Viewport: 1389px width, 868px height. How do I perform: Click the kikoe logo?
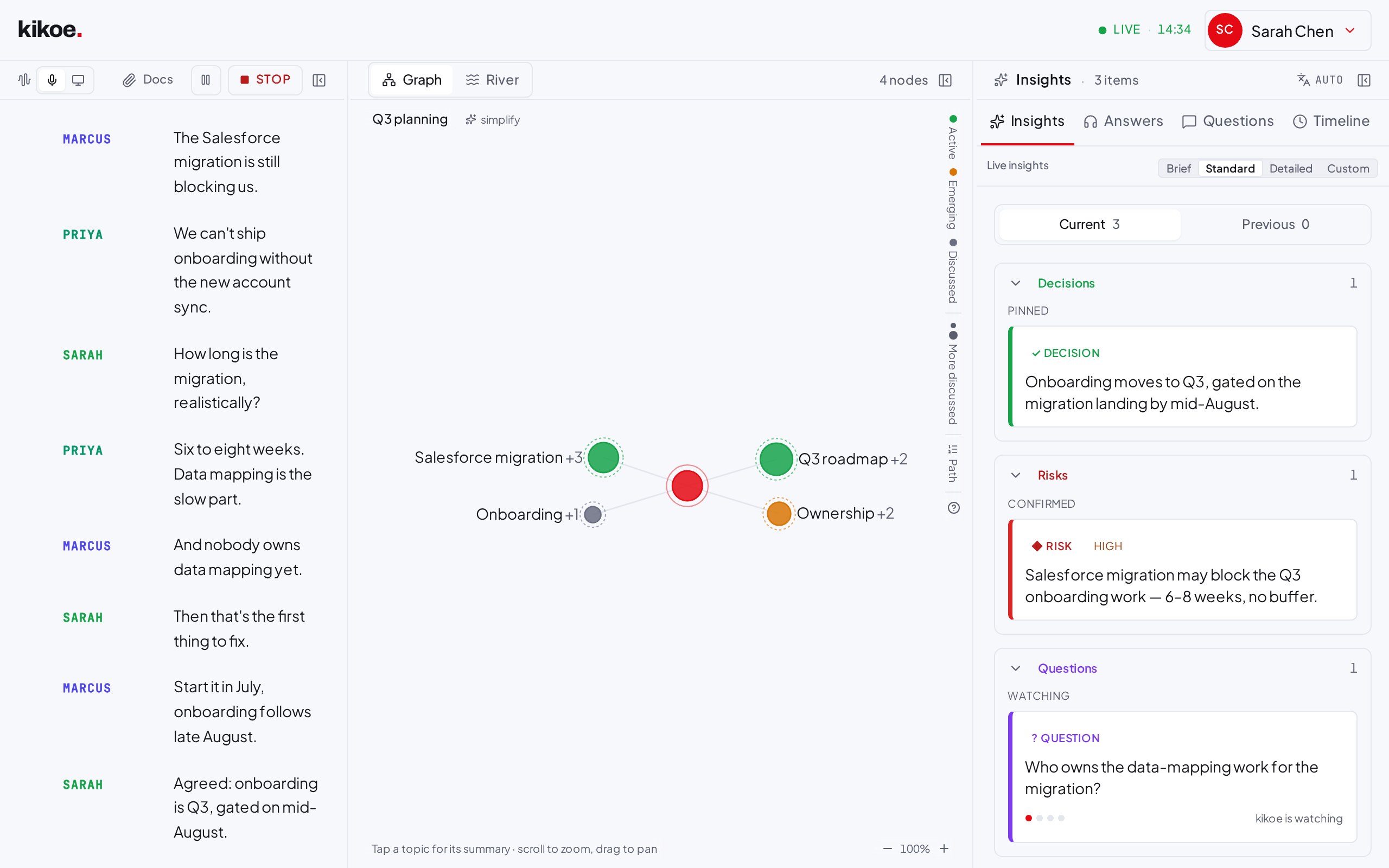pyautogui.click(x=50, y=29)
